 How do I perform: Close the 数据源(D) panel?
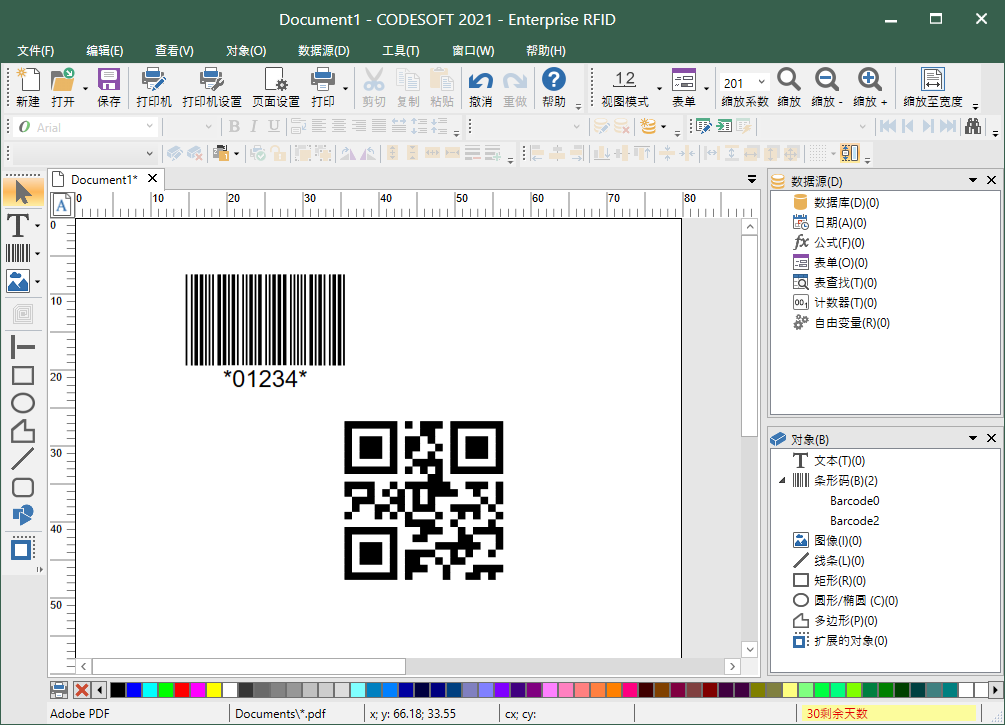[992, 180]
